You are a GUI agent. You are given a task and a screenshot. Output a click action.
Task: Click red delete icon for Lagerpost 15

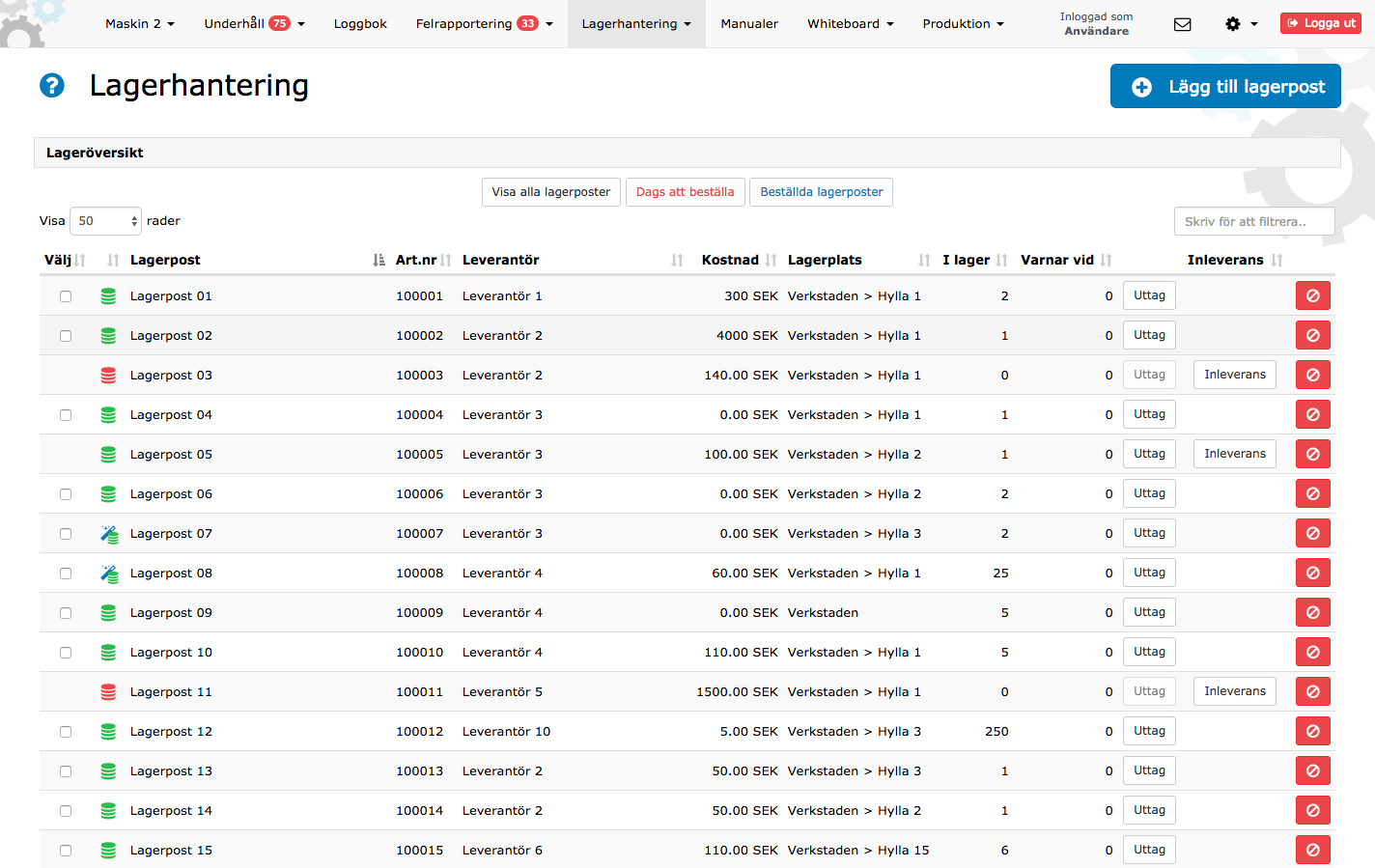(1313, 850)
